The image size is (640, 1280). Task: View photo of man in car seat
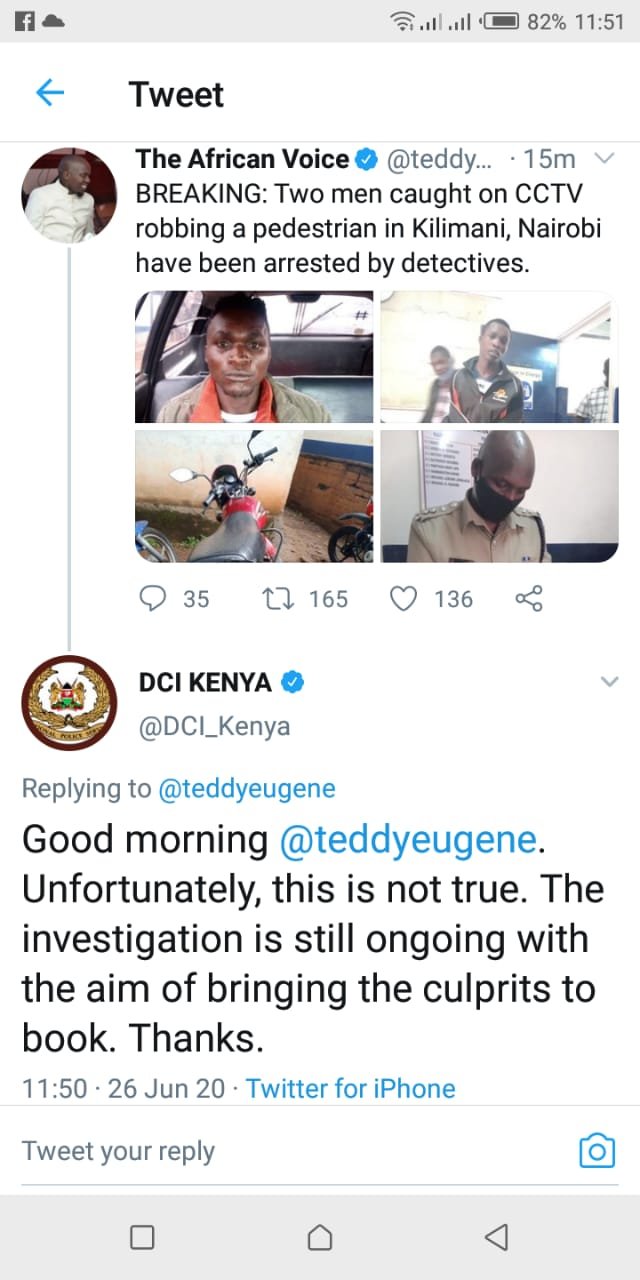254,357
